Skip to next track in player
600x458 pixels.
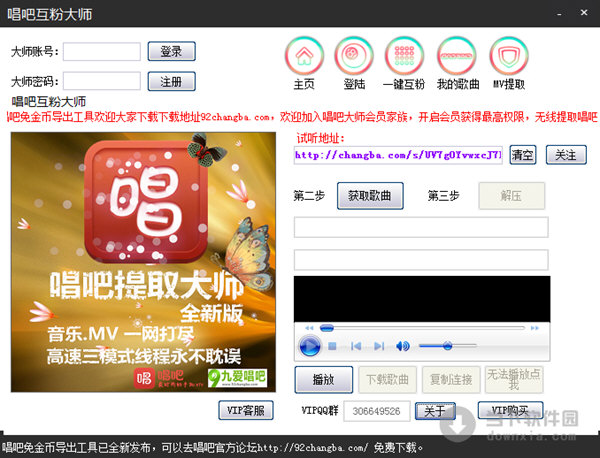point(379,346)
